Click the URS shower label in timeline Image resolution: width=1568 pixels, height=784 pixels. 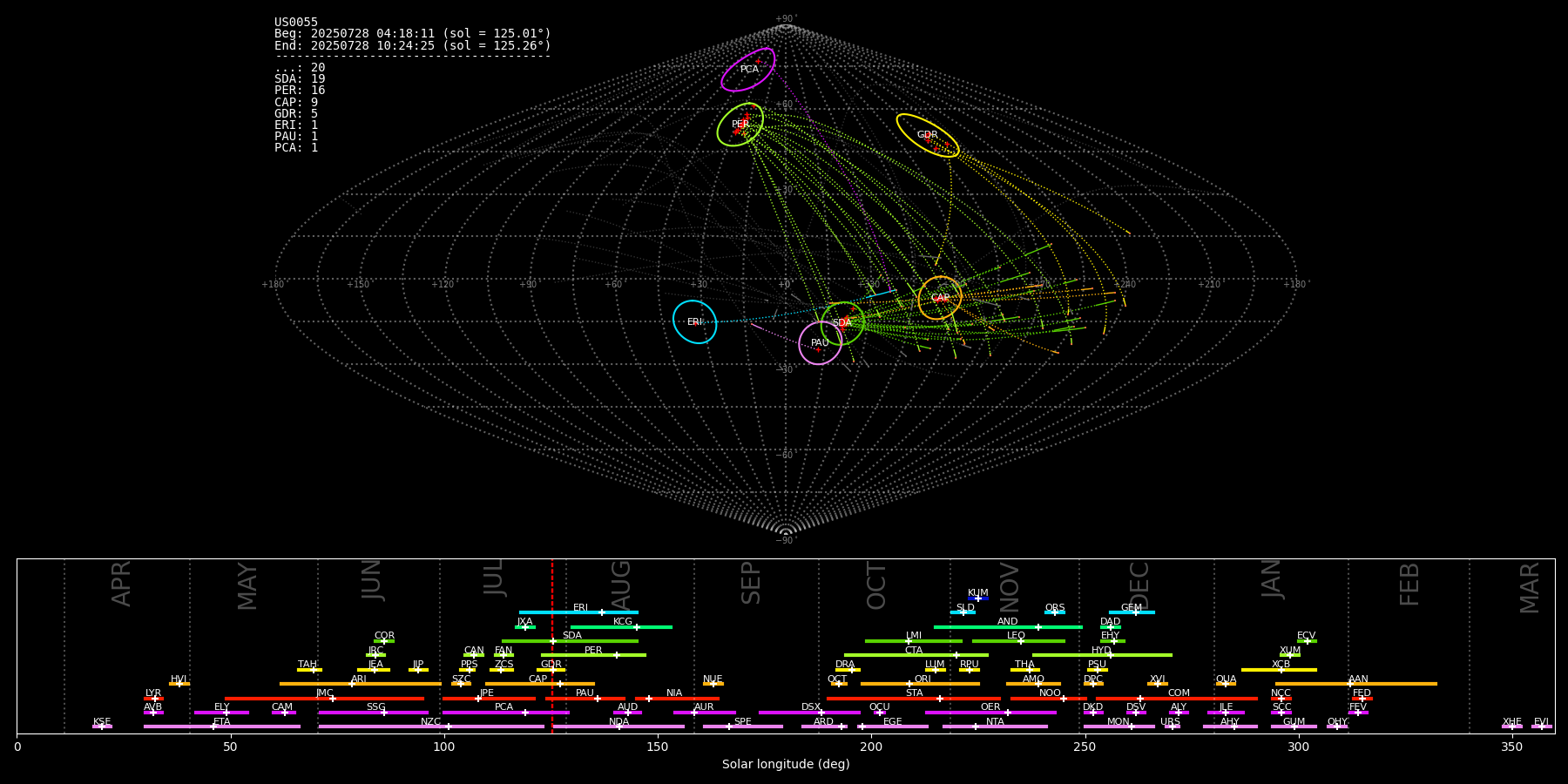tap(1170, 722)
